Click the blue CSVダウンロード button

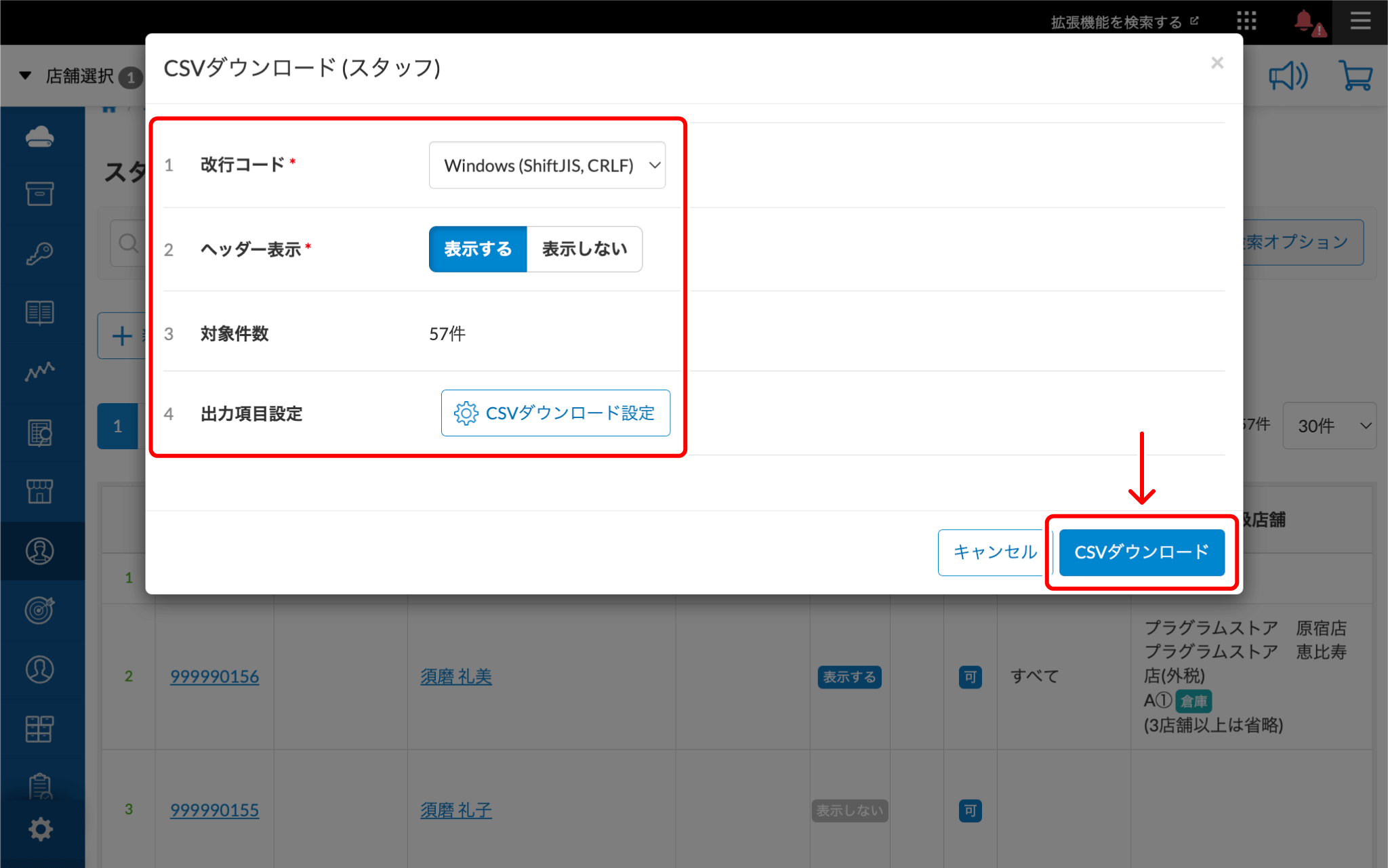(x=1141, y=552)
